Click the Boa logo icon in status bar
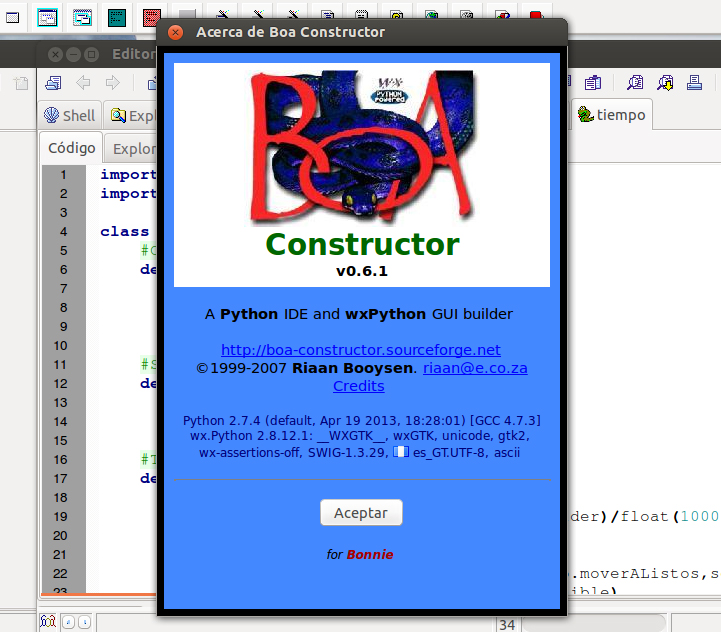The width and height of the screenshot is (721, 632). [48, 622]
